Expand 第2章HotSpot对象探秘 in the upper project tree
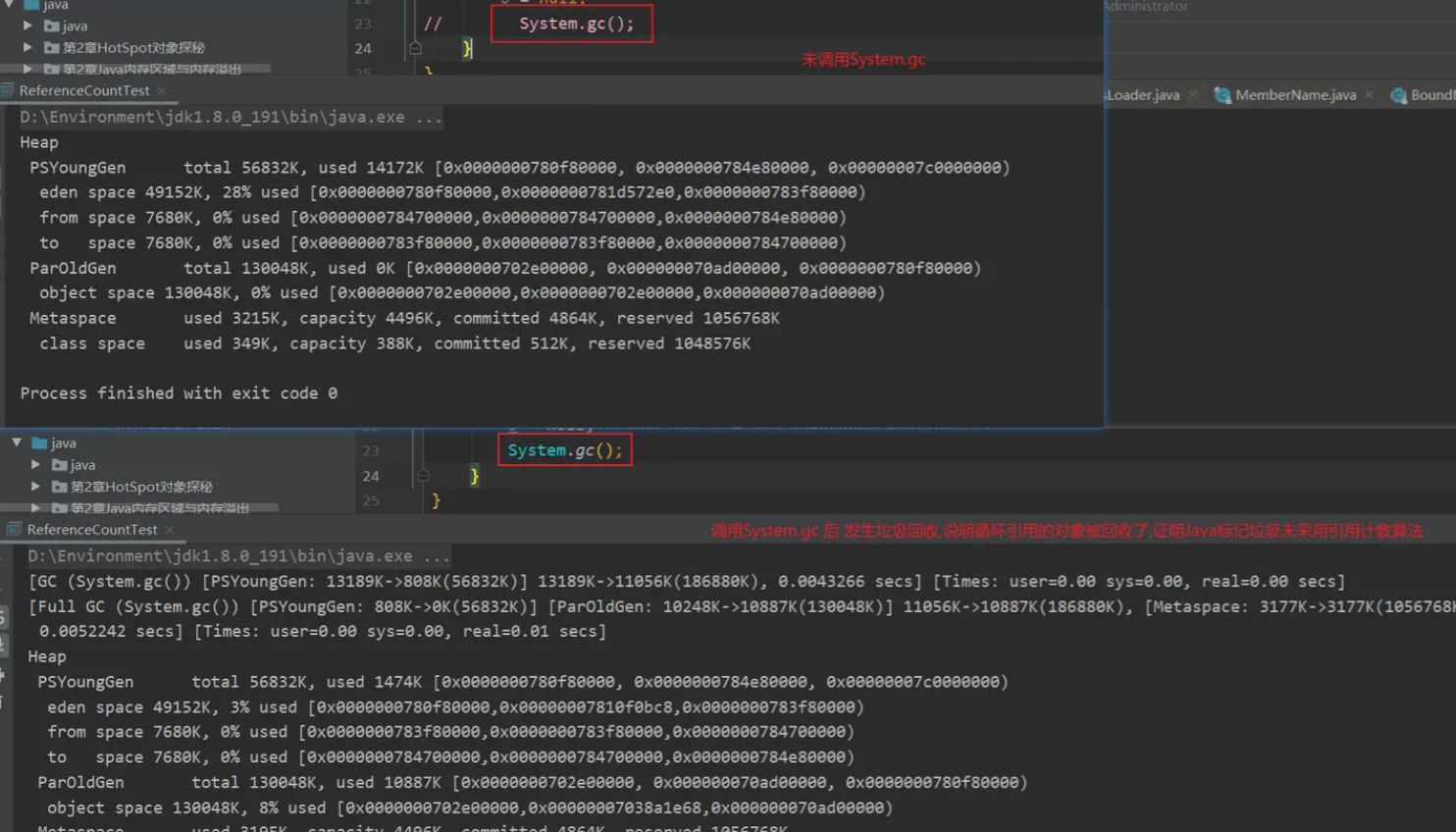The image size is (1456, 832). pos(27,48)
